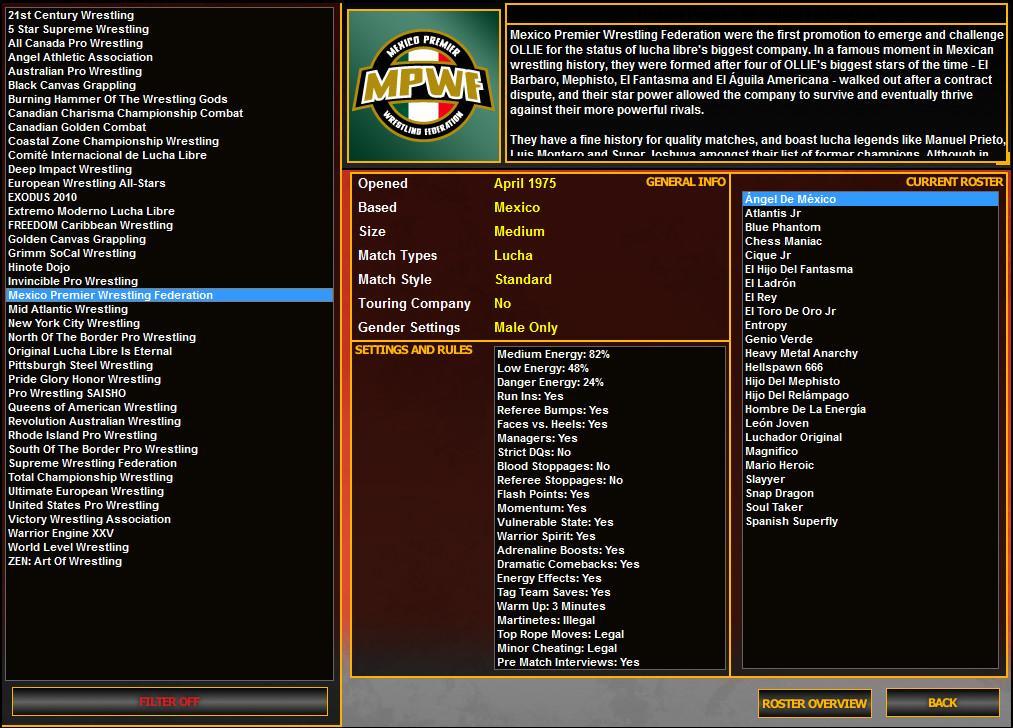1013x728 pixels.
Task: Select Pittsburgh Steel Wrestling from the list
Action: tap(78, 365)
